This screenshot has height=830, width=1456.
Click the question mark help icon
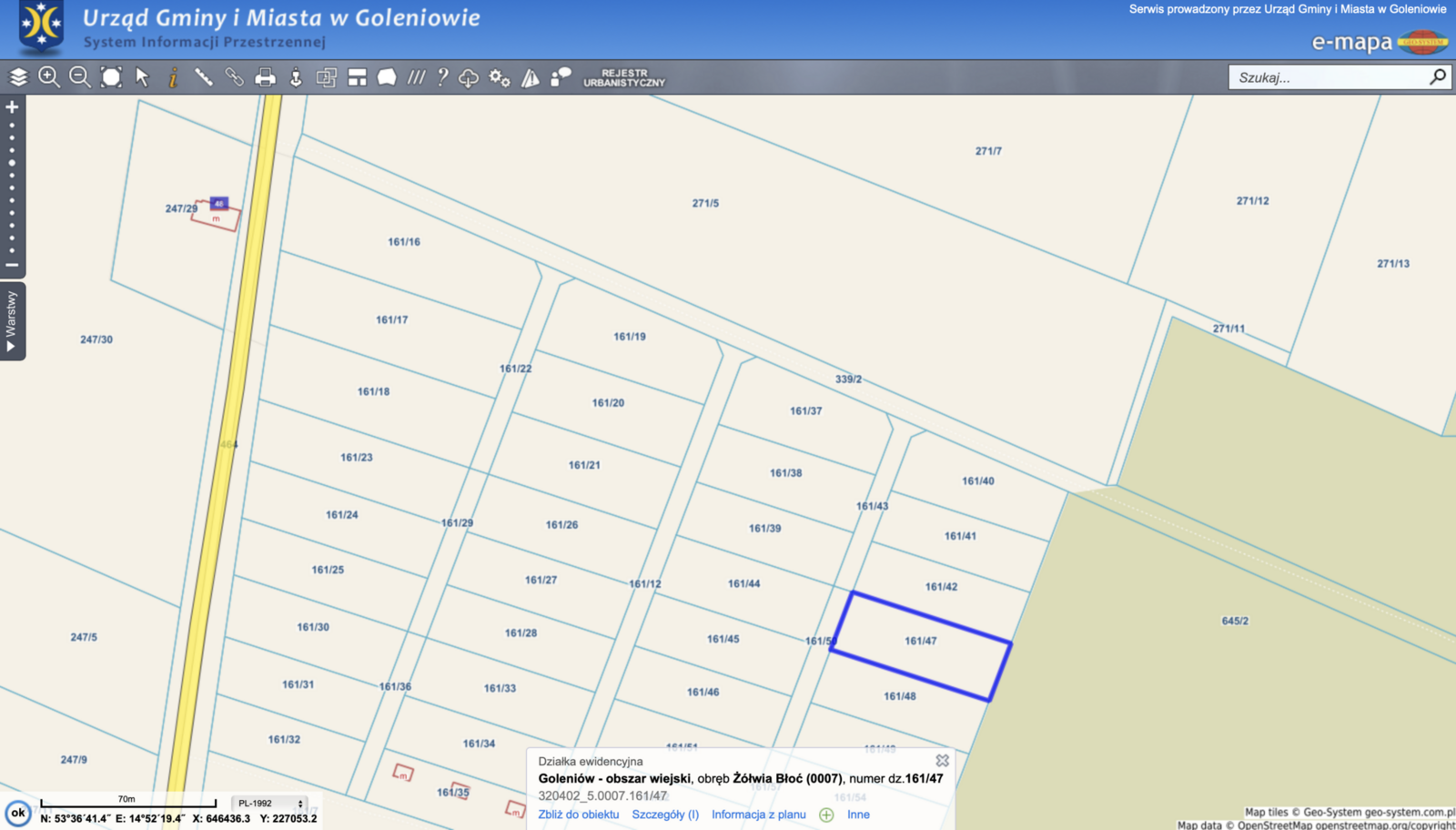[x=442, y=77]
